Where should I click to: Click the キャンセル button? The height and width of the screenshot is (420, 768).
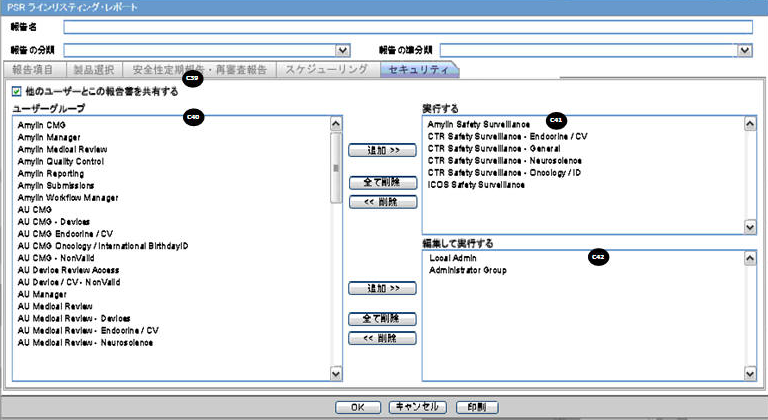(x=418, y=407)
